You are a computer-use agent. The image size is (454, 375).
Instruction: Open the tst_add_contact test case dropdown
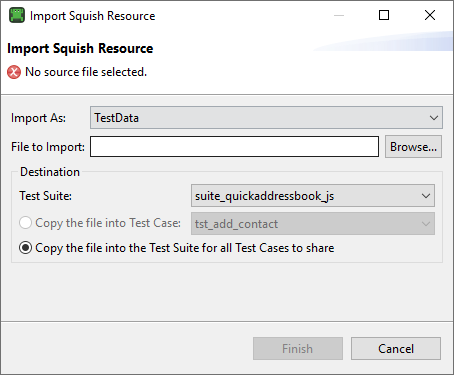click(313, 224)
